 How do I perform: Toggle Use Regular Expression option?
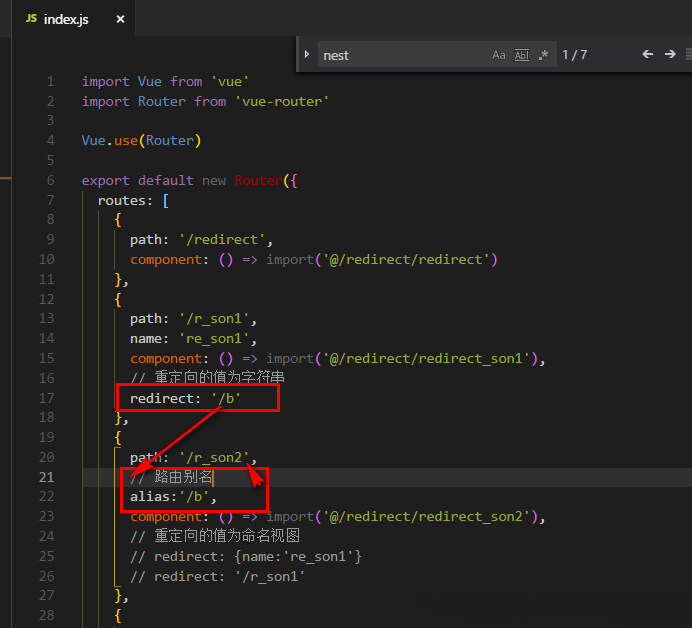point(543,55)
